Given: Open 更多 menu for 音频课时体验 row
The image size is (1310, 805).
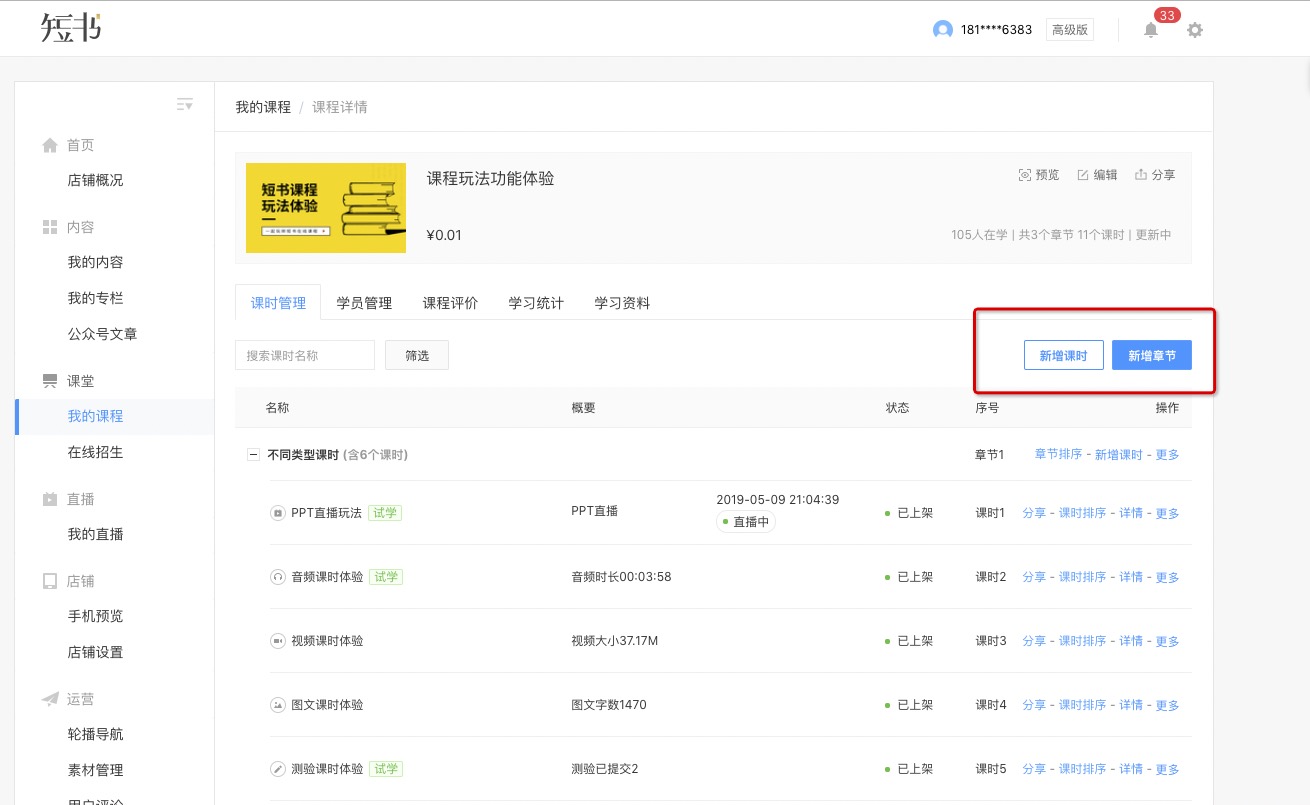Looking at the screenshot, I should [1167, 577].
